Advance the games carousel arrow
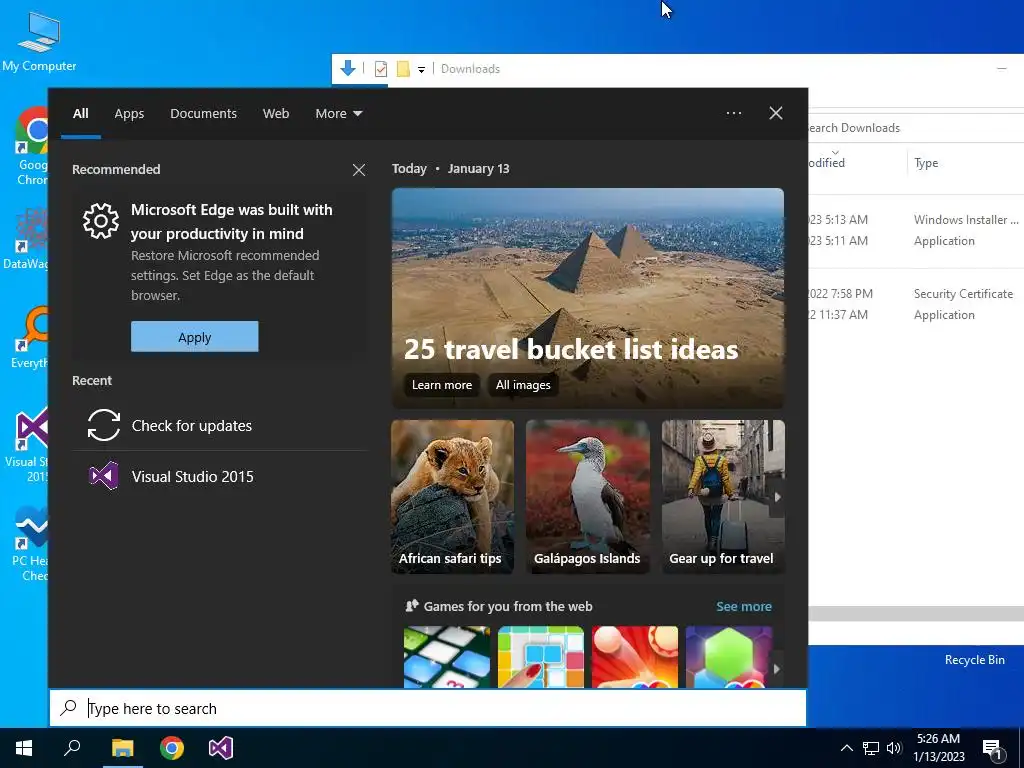1024x768 pixels. click(x=776, y=669)
